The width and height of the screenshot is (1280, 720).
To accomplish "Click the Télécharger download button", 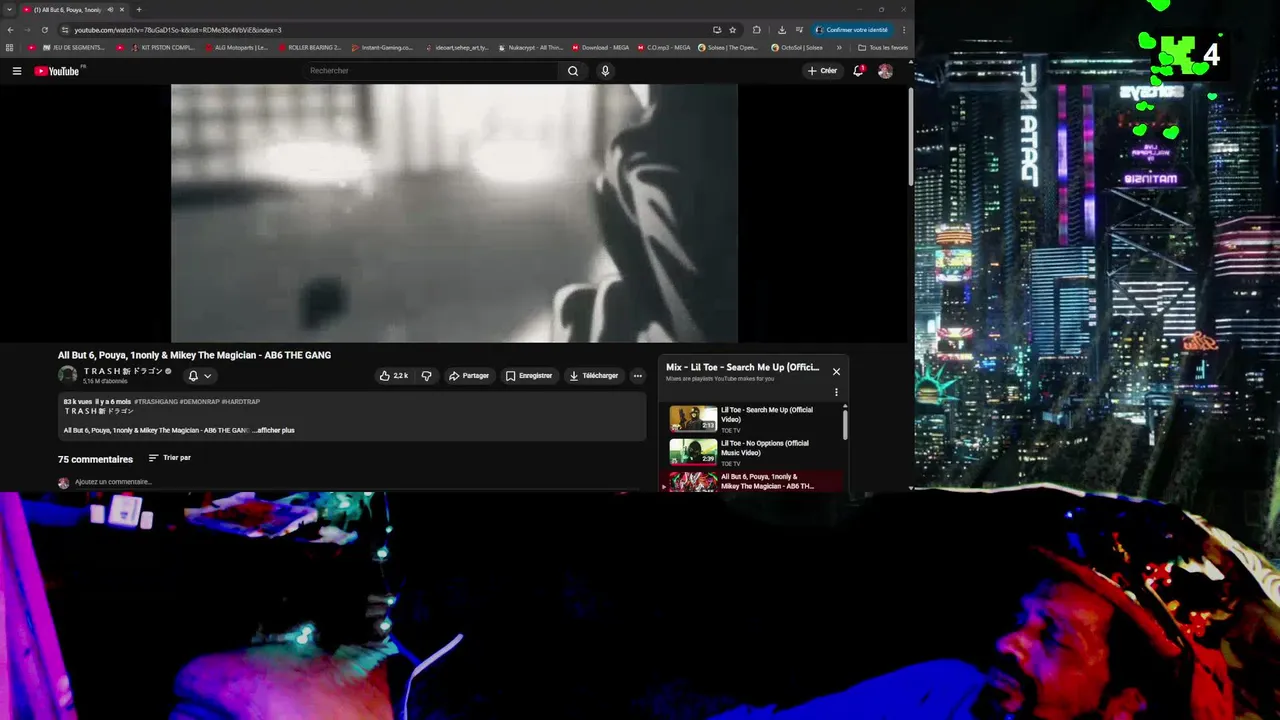I will tap(594, 376).
